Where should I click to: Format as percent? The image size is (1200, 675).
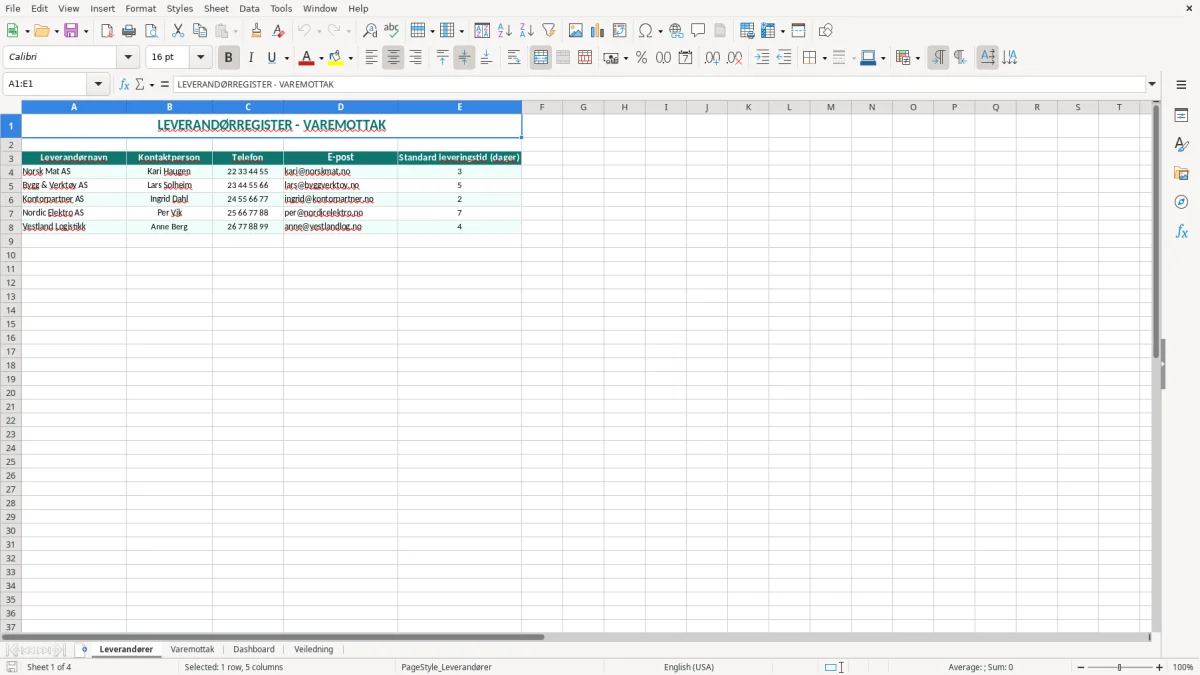[641, 58]
